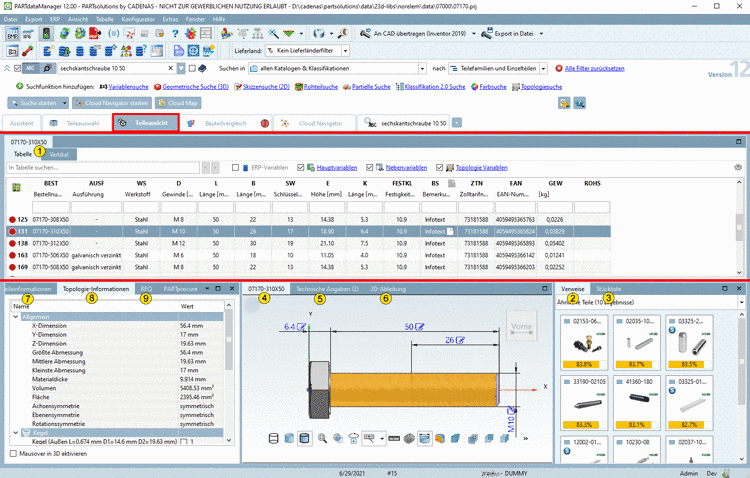
Task: Enable the ERP-Variablen checkbox
Action: click(x=235, y=167)
